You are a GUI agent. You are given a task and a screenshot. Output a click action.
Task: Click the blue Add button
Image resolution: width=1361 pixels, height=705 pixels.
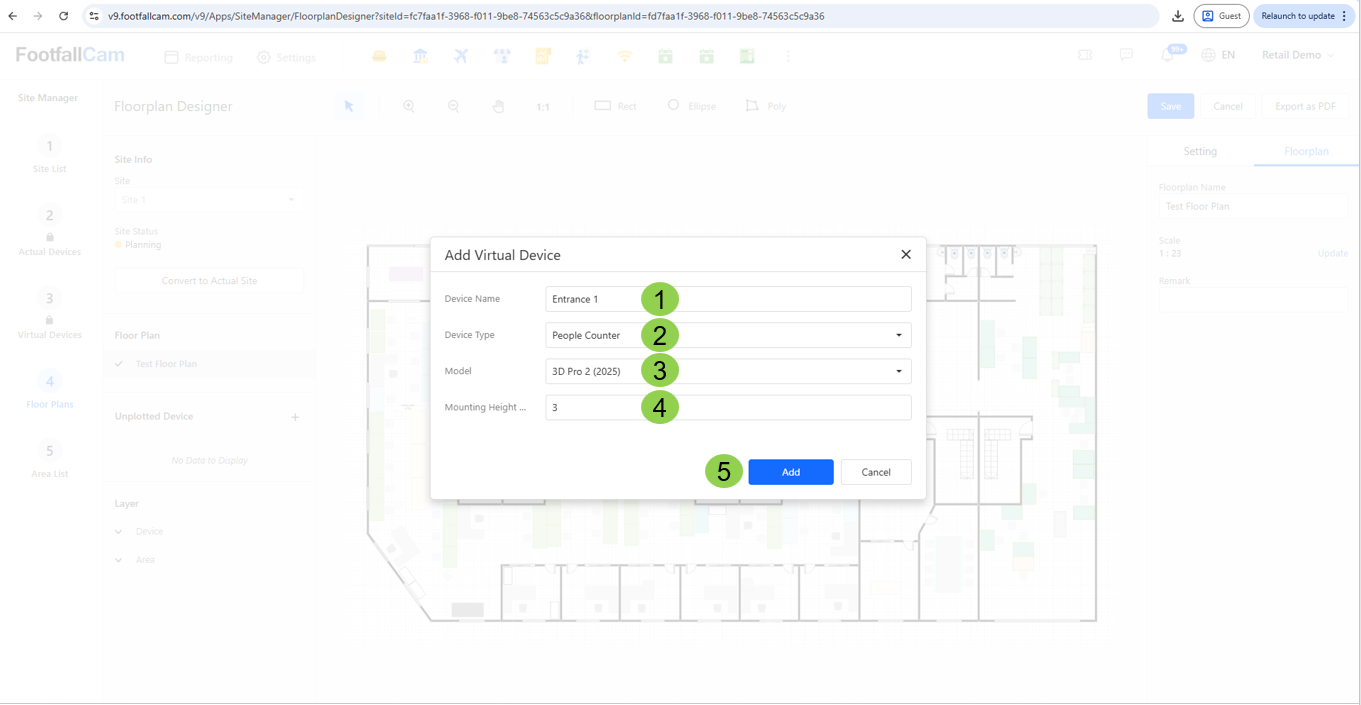(x=790, y=472)
